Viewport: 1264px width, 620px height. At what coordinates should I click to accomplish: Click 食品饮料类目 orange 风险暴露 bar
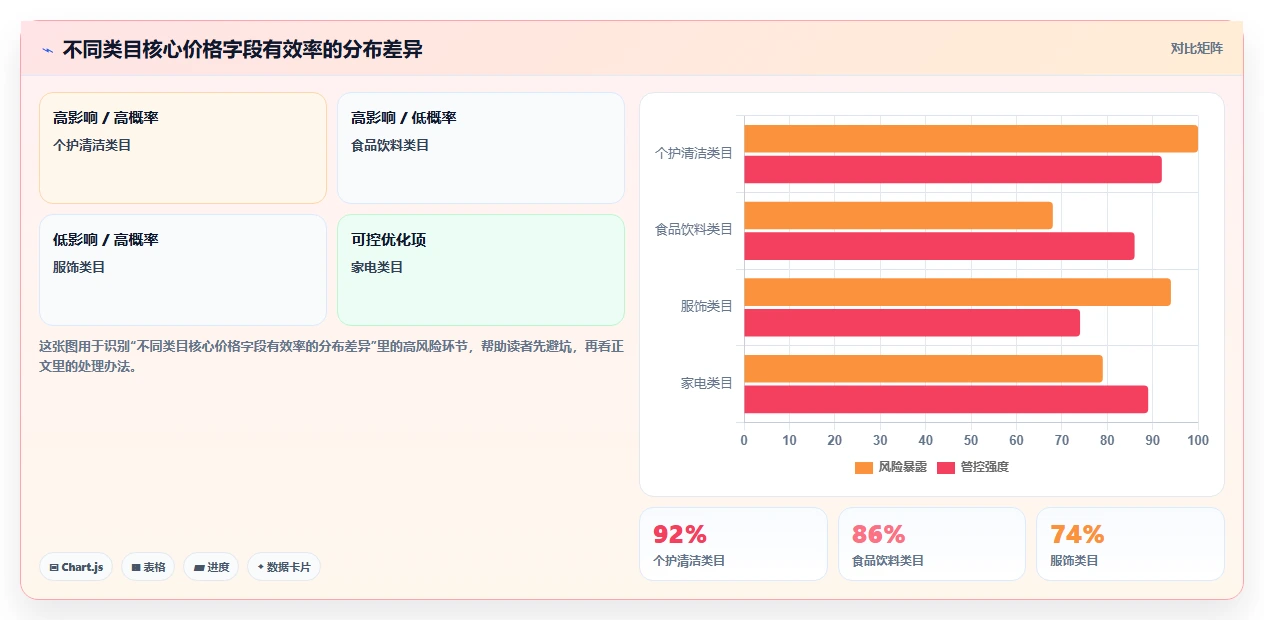coord(898,215)
